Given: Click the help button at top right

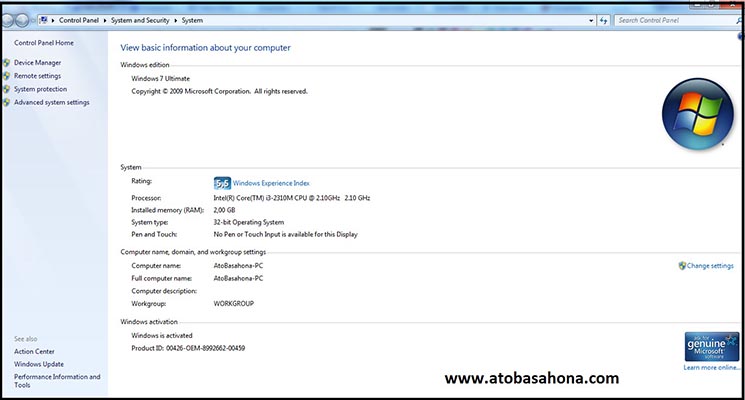Looking at the screenshot, I should pos(741,36).
